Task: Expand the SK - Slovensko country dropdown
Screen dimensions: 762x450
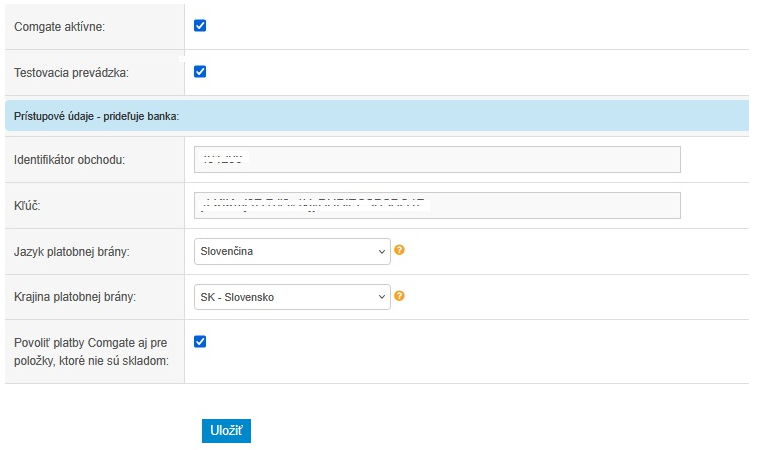Action: pos(290,297)
